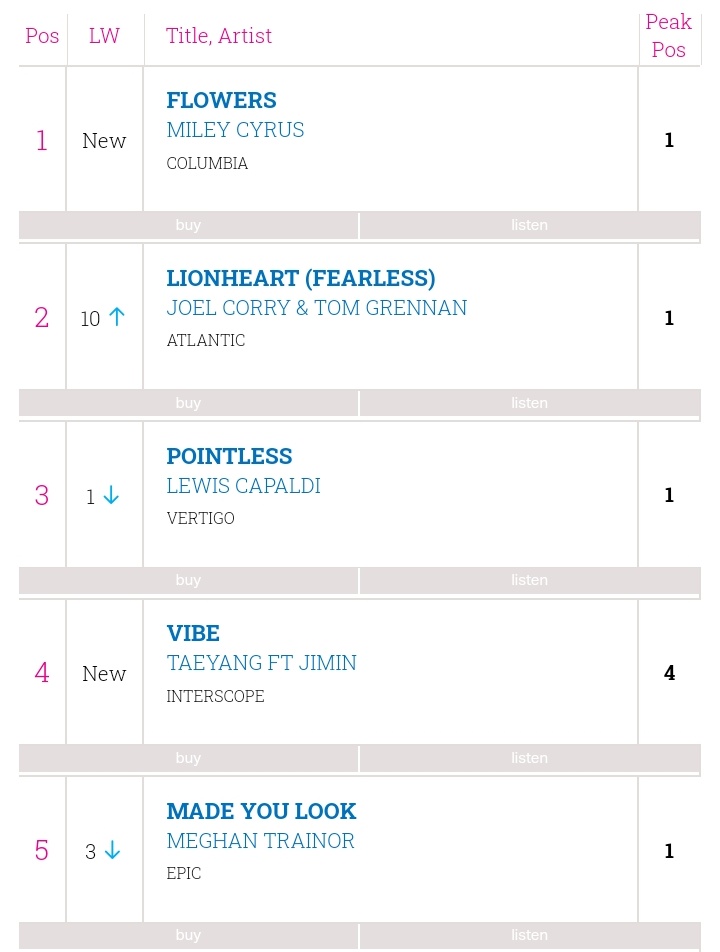Image resolution: width=720 pixels, height=952 pixels.
Task: Click the down arrow icon in Pointless row
Action: [111, 495]
